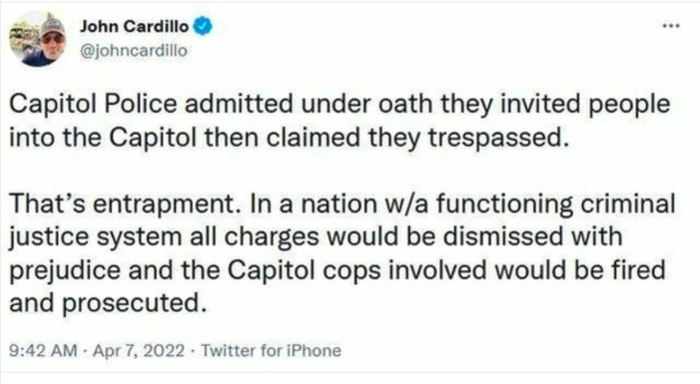Click the 9:42 AM timestamp
This screenshot has height=384, width=700.
[x=43, y=351]
